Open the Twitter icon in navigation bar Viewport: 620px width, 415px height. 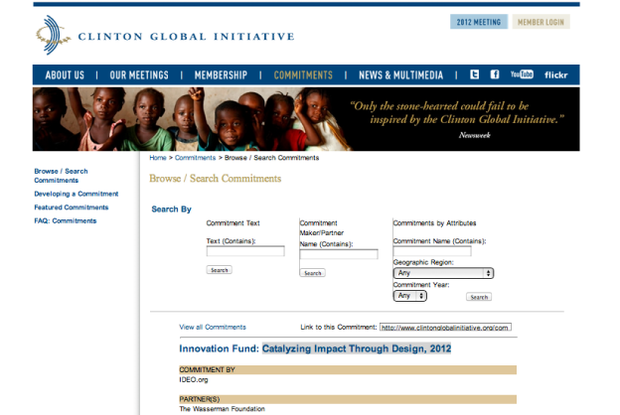474,74
